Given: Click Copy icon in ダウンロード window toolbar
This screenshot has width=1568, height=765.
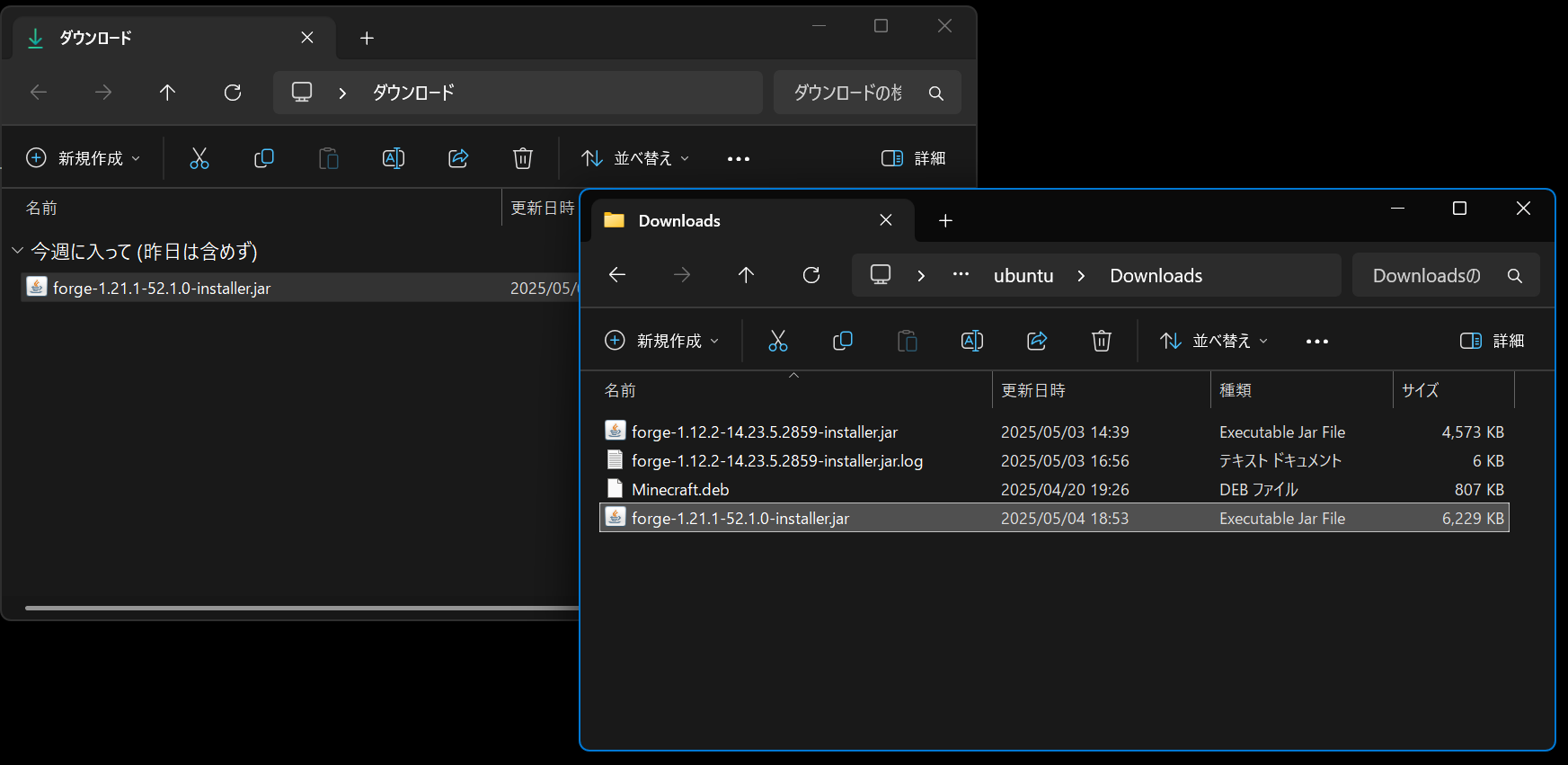Looking at the screenshot, I should click(264, 158).
